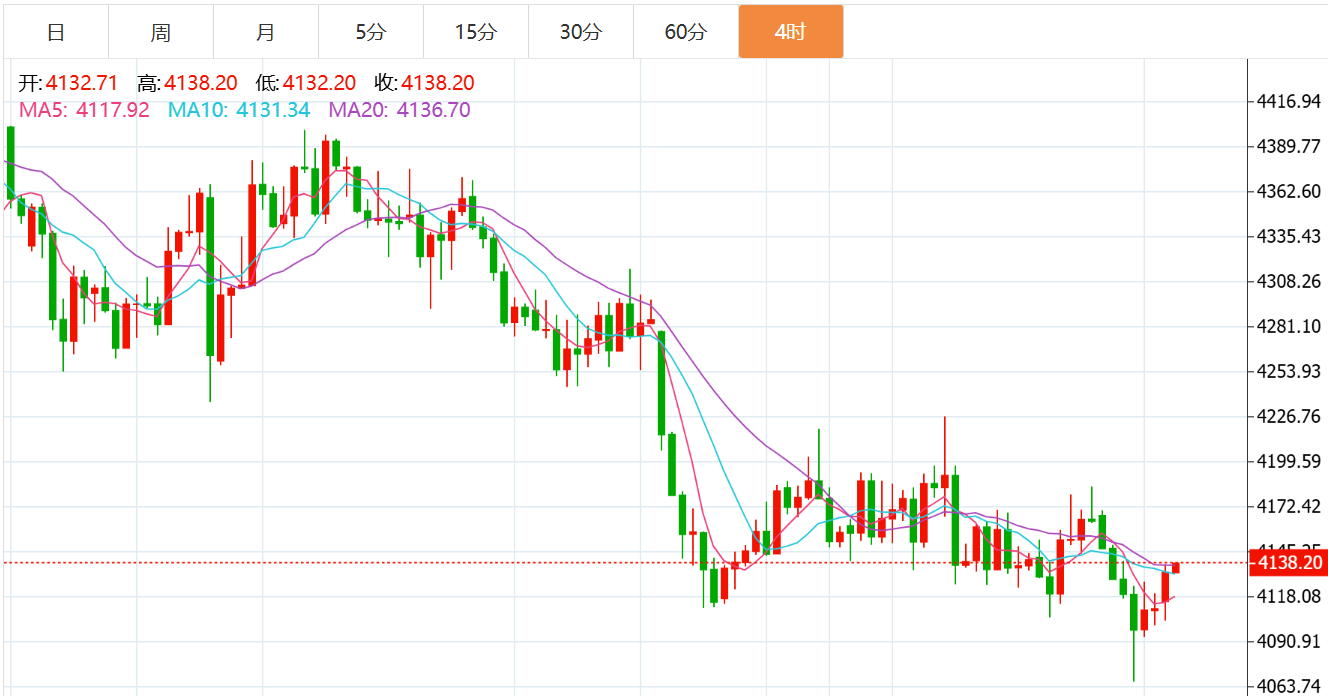Click the 4063.74 price axis label
Screen dimensions: 1328x696
(1290, 686)
